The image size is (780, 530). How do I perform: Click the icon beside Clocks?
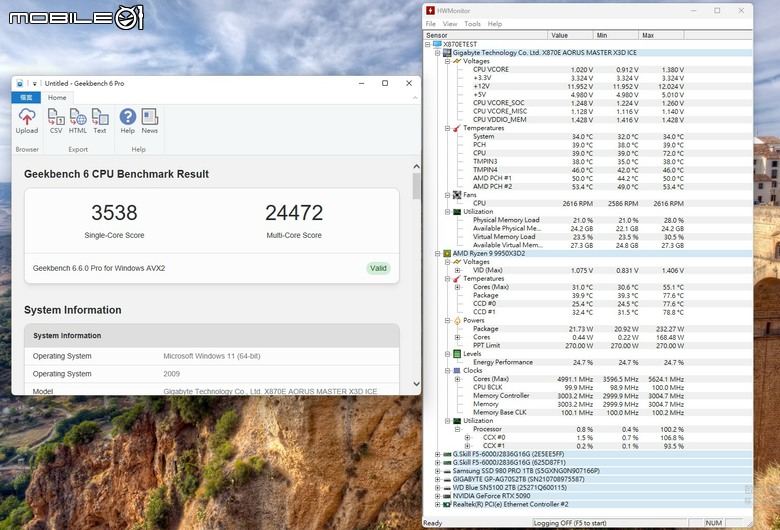click(457, 371)
